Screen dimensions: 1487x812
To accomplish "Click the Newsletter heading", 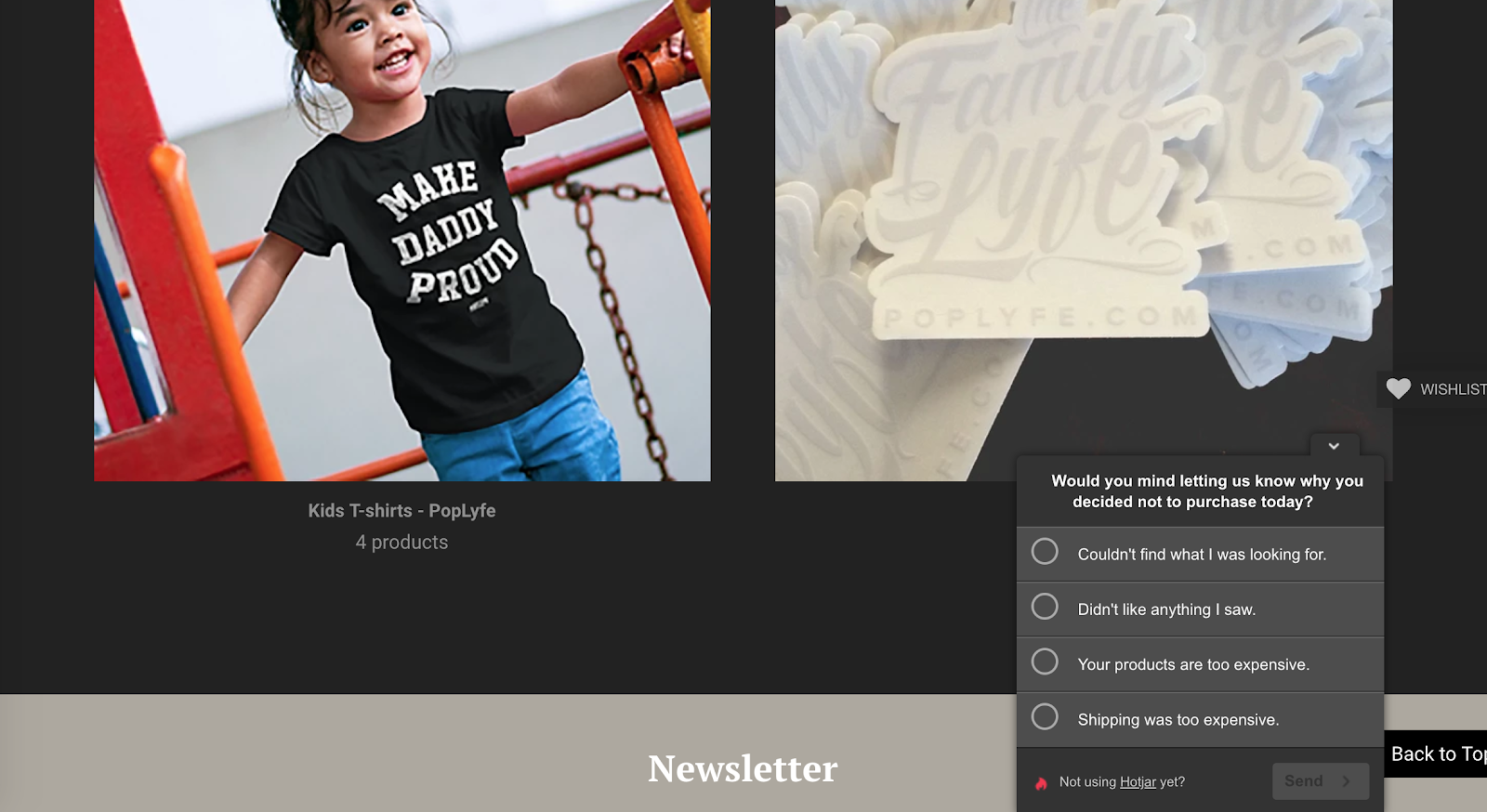I will (743, 769).
